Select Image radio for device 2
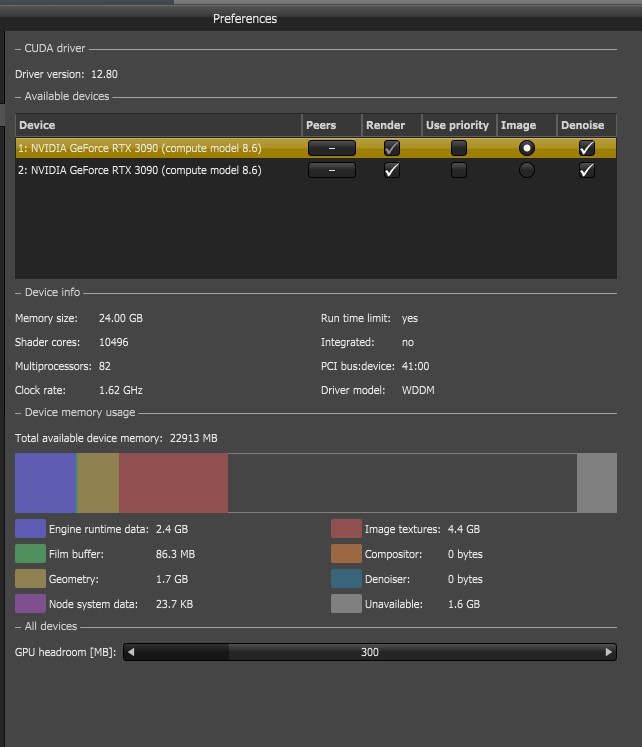Screen dimensions: 642x747 [x=527, y=170]
